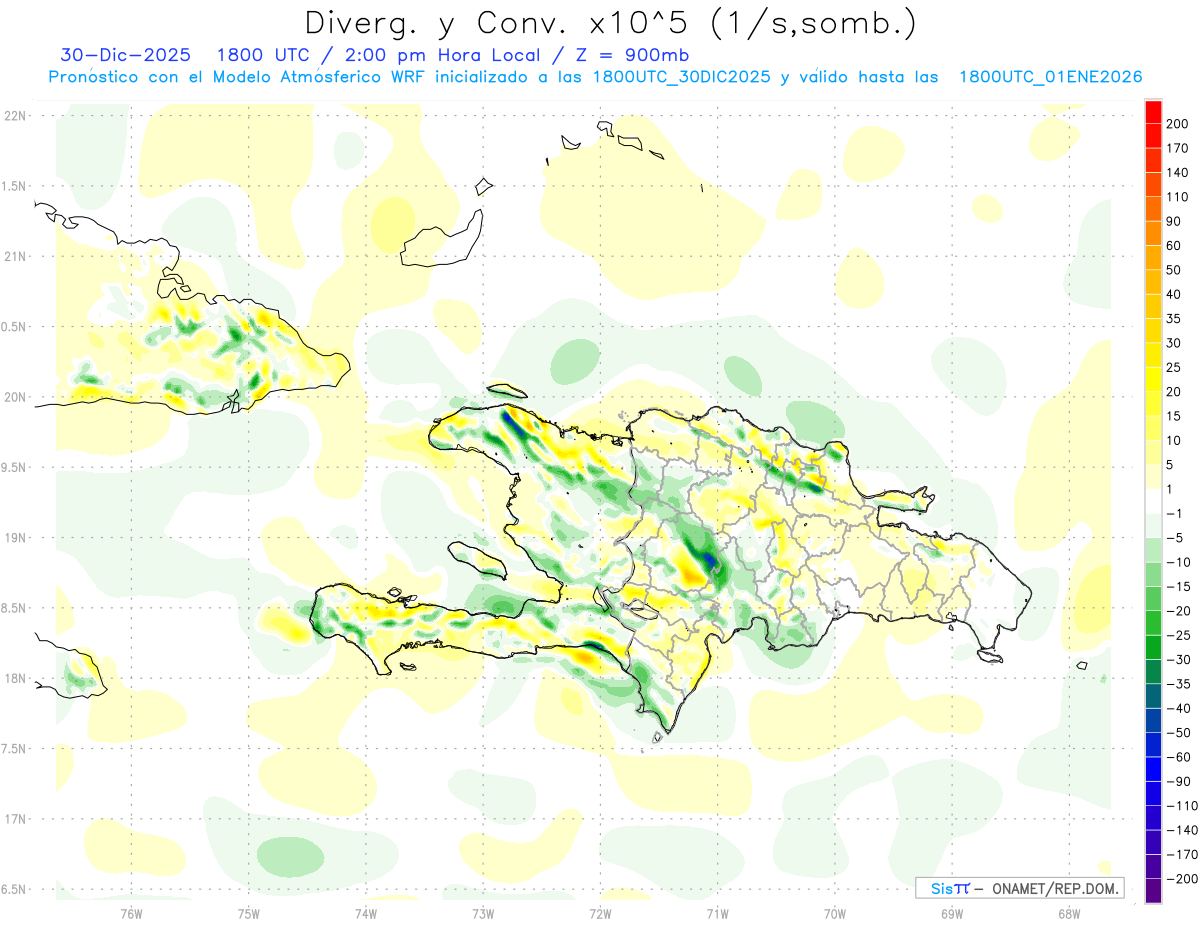Click the positive '140' colorbar label
1200x927 pixels.
coord(1179,173)
